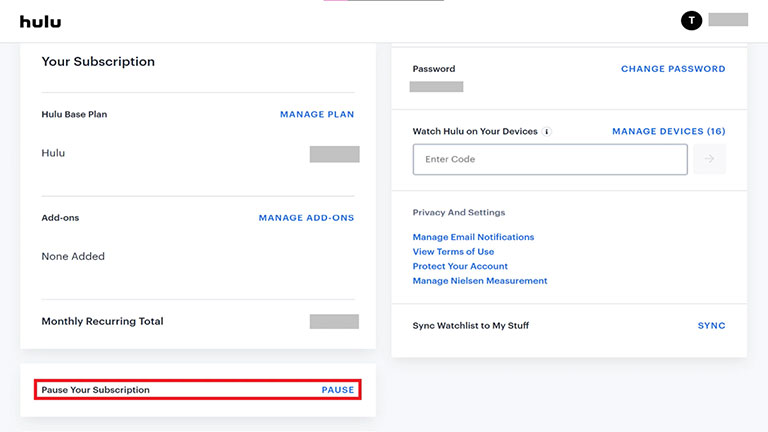This screenshot has height=432, width=768.
Task: Click the Hulu logo
Action: 40,22
